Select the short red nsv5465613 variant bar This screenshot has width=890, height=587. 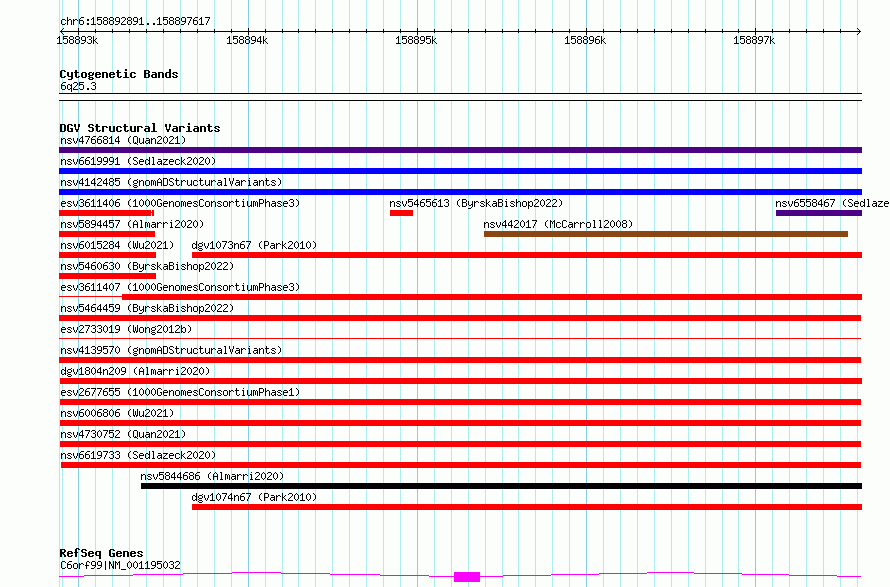click(x=401, y=213)
